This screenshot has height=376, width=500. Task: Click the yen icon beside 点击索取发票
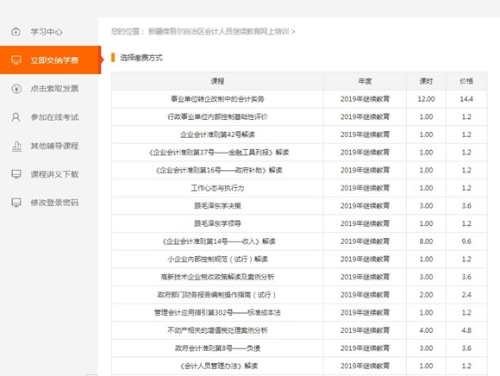click(x=16, y=89)
